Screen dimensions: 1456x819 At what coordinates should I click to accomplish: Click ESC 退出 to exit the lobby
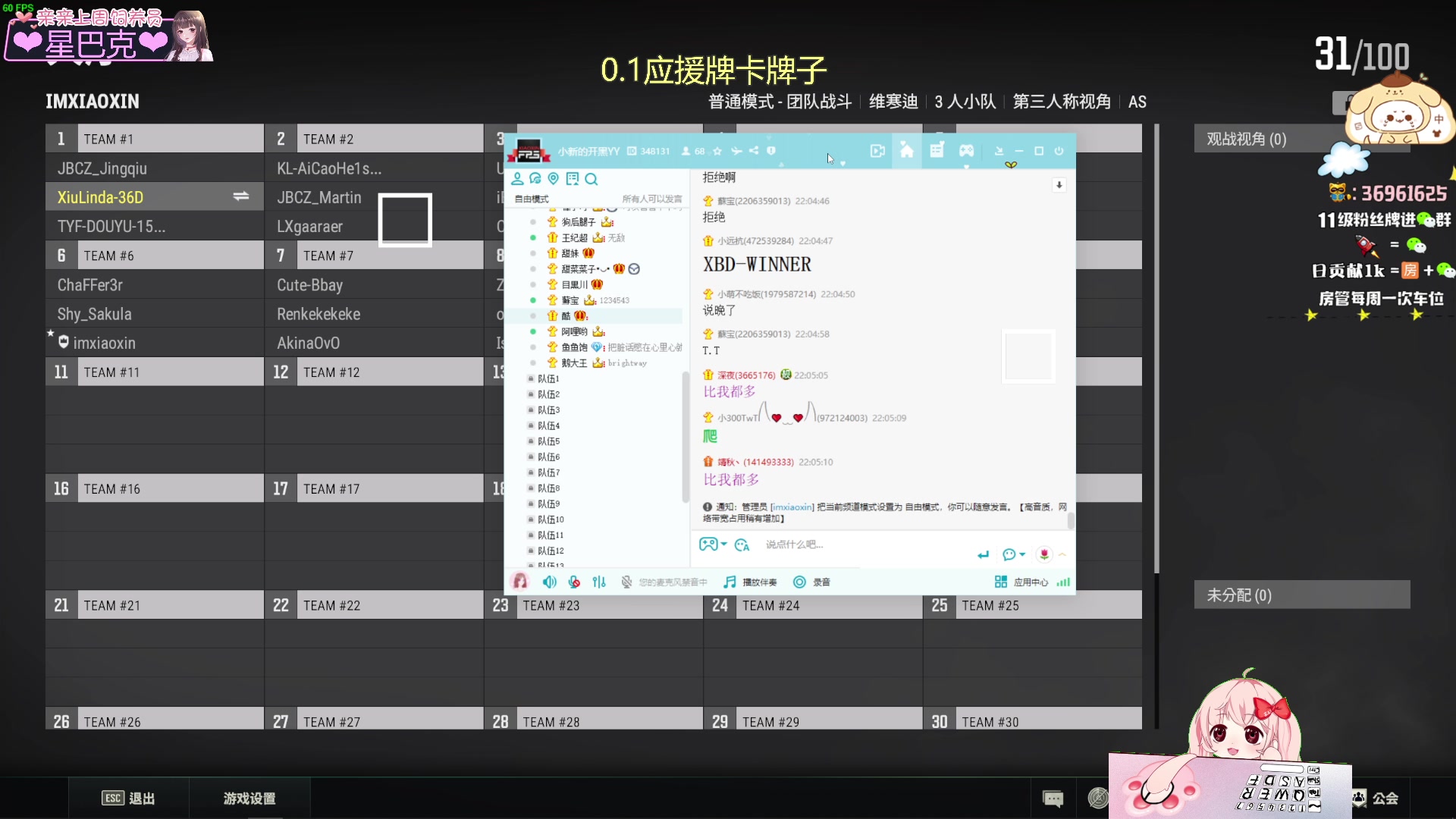click(x=128, y=798)
